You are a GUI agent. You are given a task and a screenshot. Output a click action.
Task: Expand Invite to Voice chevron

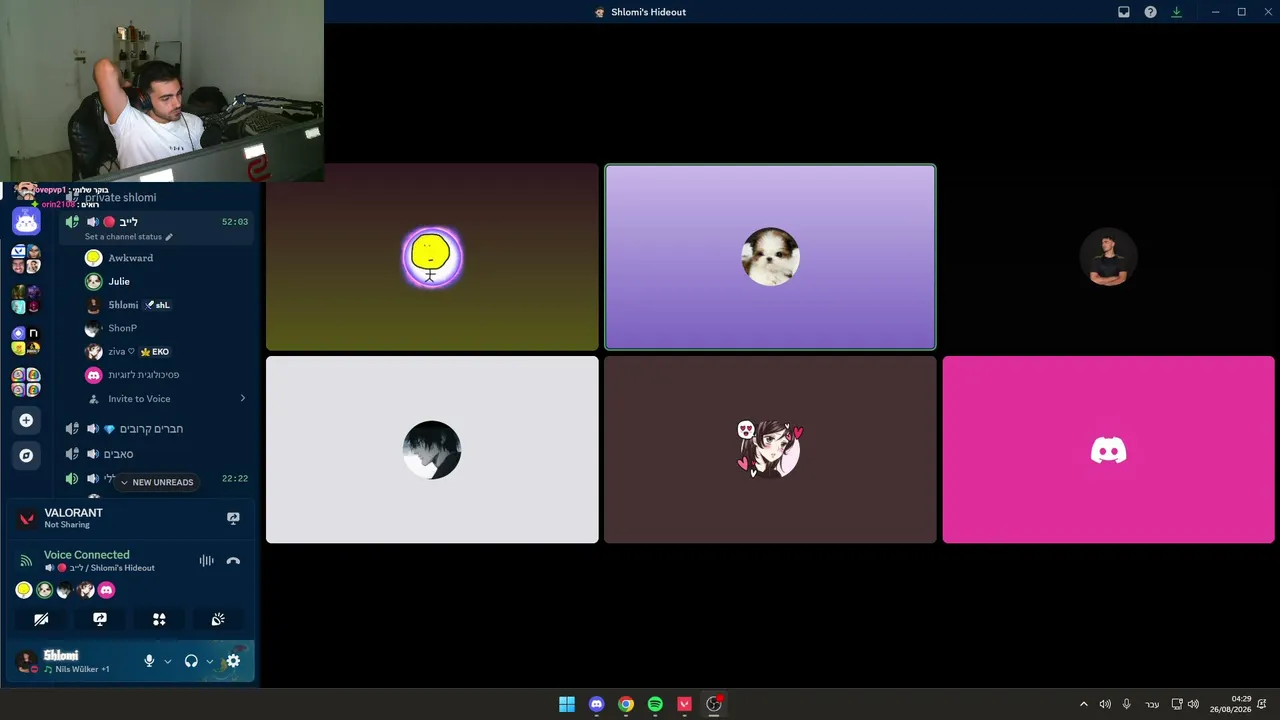coord(242,399)
